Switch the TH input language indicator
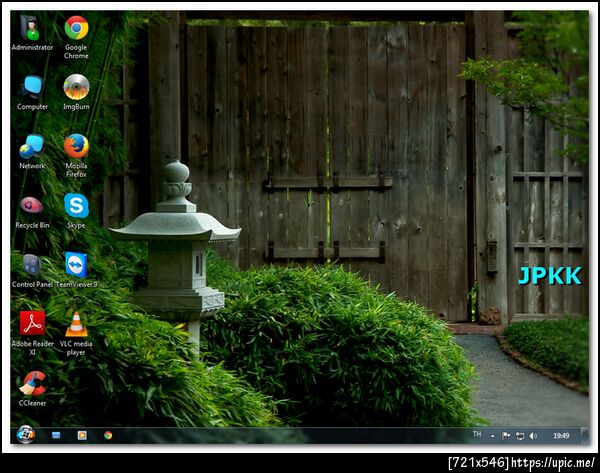The height and width of the screenshot is (473, 600). [477, 434]
